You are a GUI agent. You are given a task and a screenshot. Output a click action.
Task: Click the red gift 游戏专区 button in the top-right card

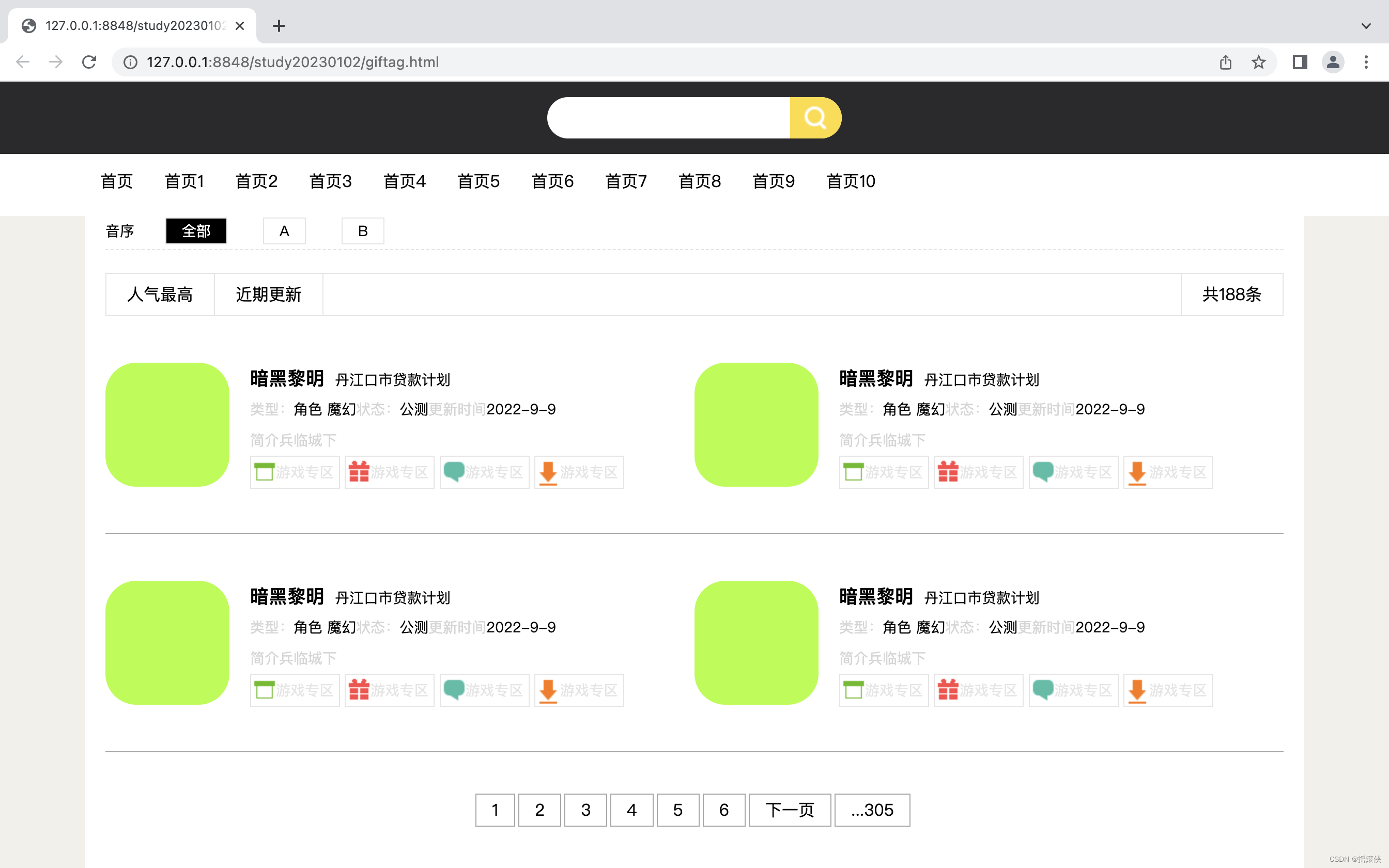coord(979,472)
